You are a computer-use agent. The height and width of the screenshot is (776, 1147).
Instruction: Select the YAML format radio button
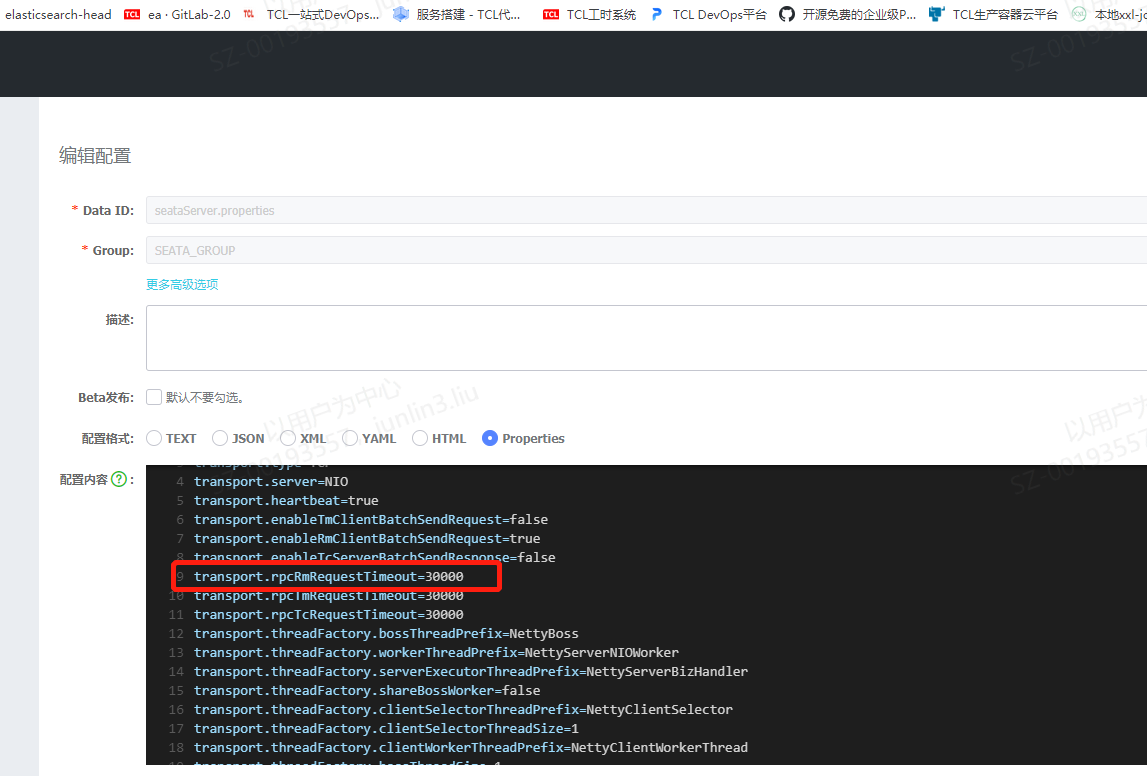click(x=350, y=438)
